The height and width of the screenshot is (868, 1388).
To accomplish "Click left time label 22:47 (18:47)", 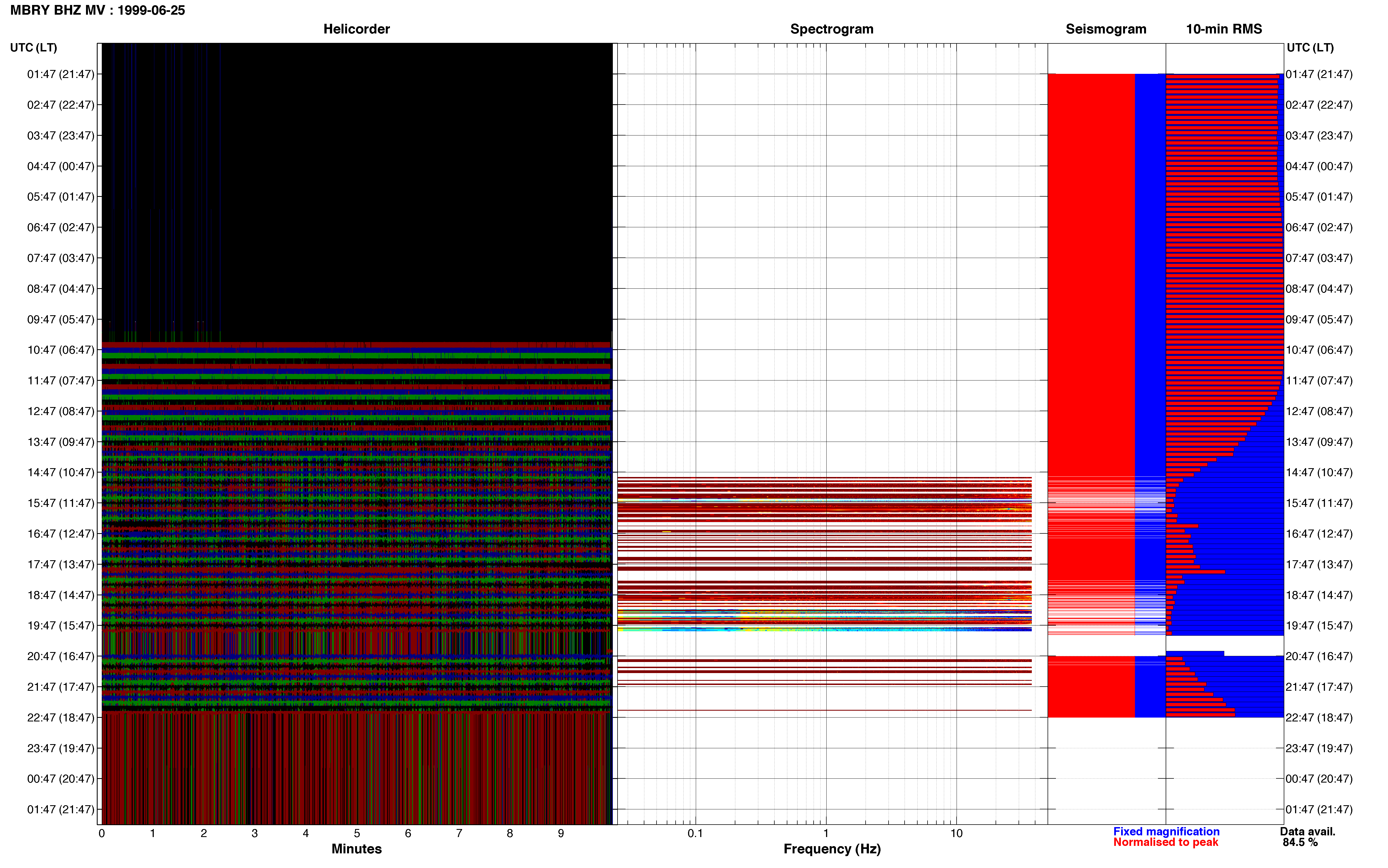I will pyautogui.click(x=61, y=718).
